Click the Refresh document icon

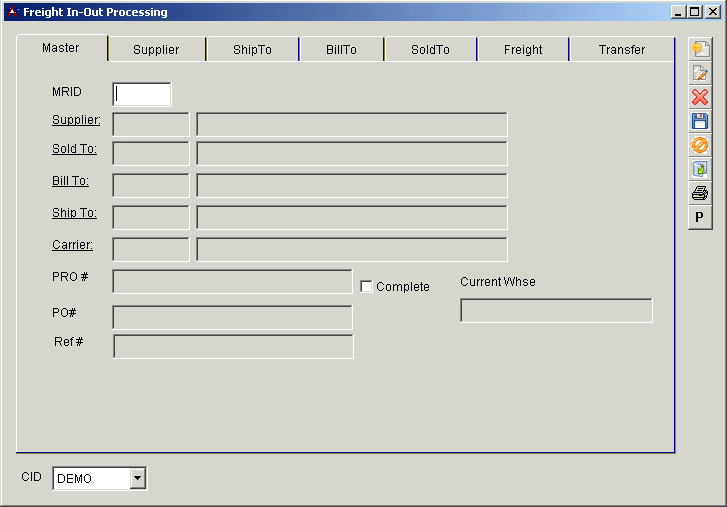[x=700, y=169]
